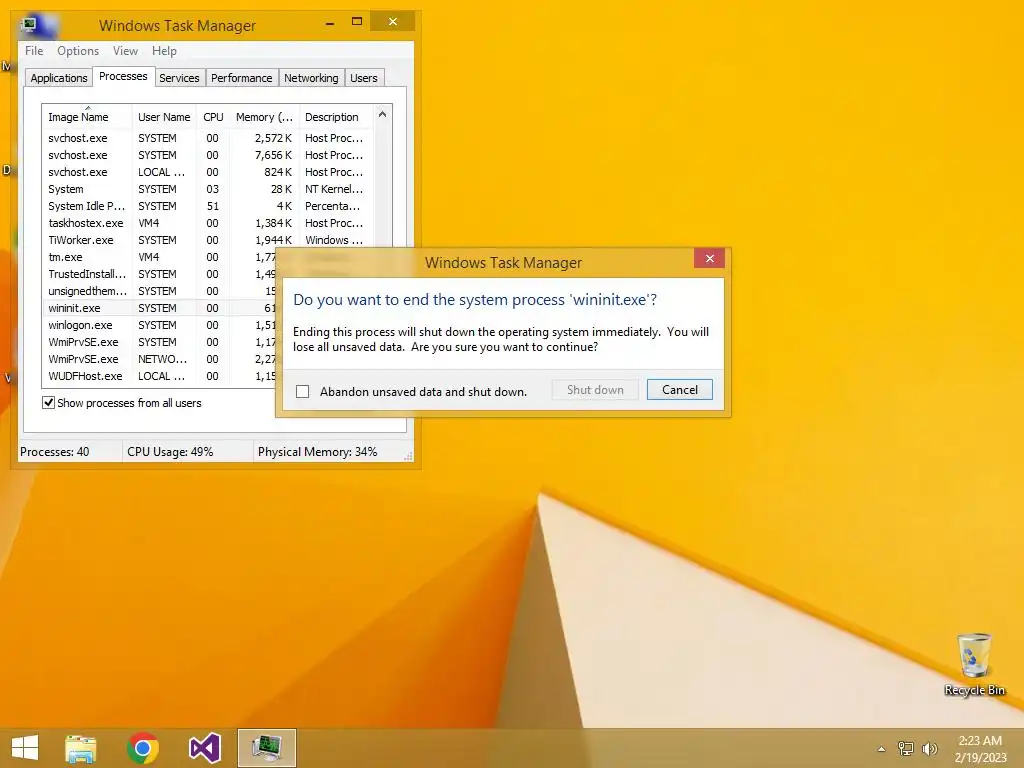
Task: Close the wininit.exe confirmation dialog
Action: tap(710, 258)
